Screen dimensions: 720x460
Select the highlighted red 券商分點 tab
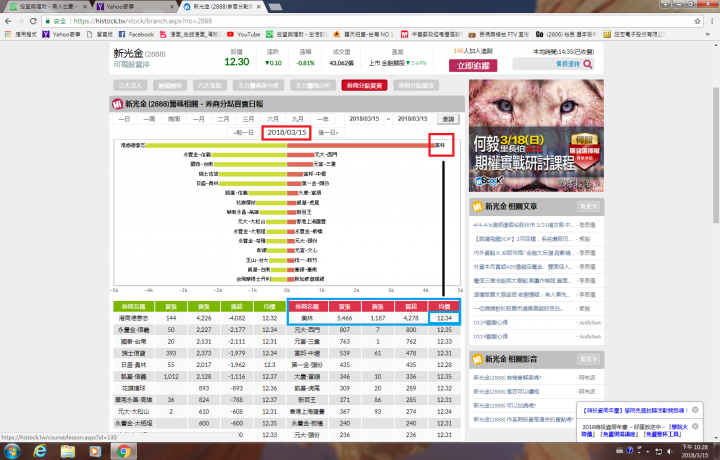[x=365, y=85]
